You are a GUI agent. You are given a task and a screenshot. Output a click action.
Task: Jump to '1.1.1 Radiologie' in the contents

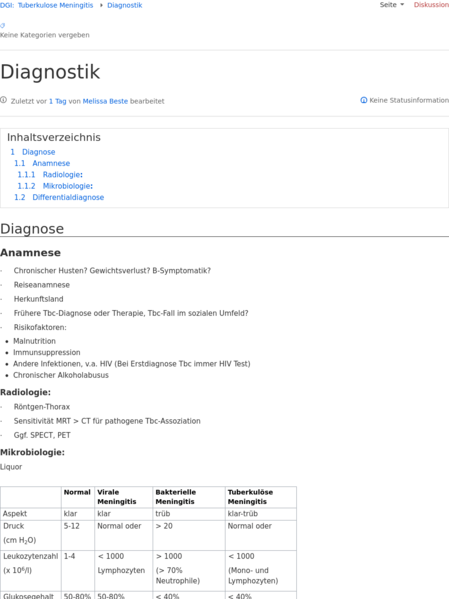pyautogui.click(x=50, y=175)
